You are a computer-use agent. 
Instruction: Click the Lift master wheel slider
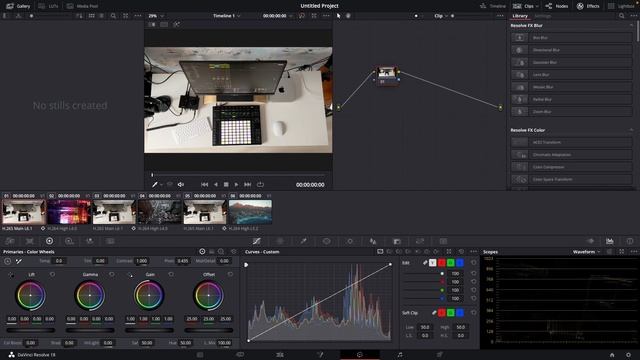pos(31,330)
